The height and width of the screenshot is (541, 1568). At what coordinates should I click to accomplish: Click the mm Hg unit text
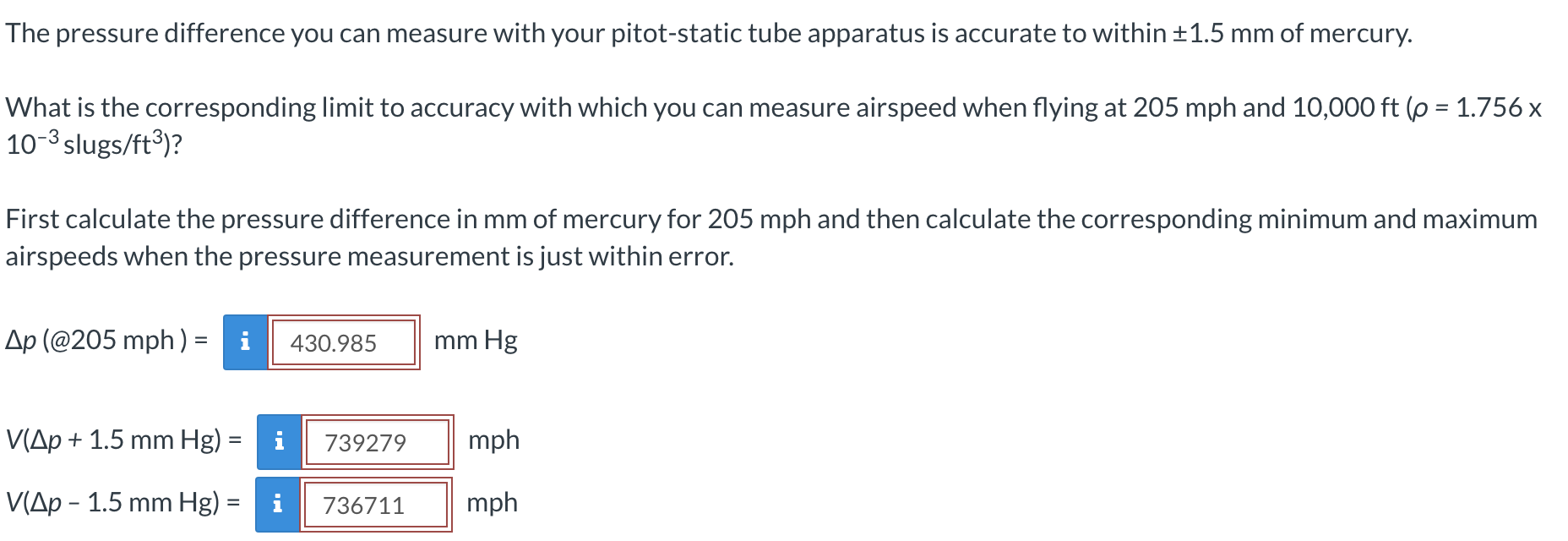click(x=476, y=341)
